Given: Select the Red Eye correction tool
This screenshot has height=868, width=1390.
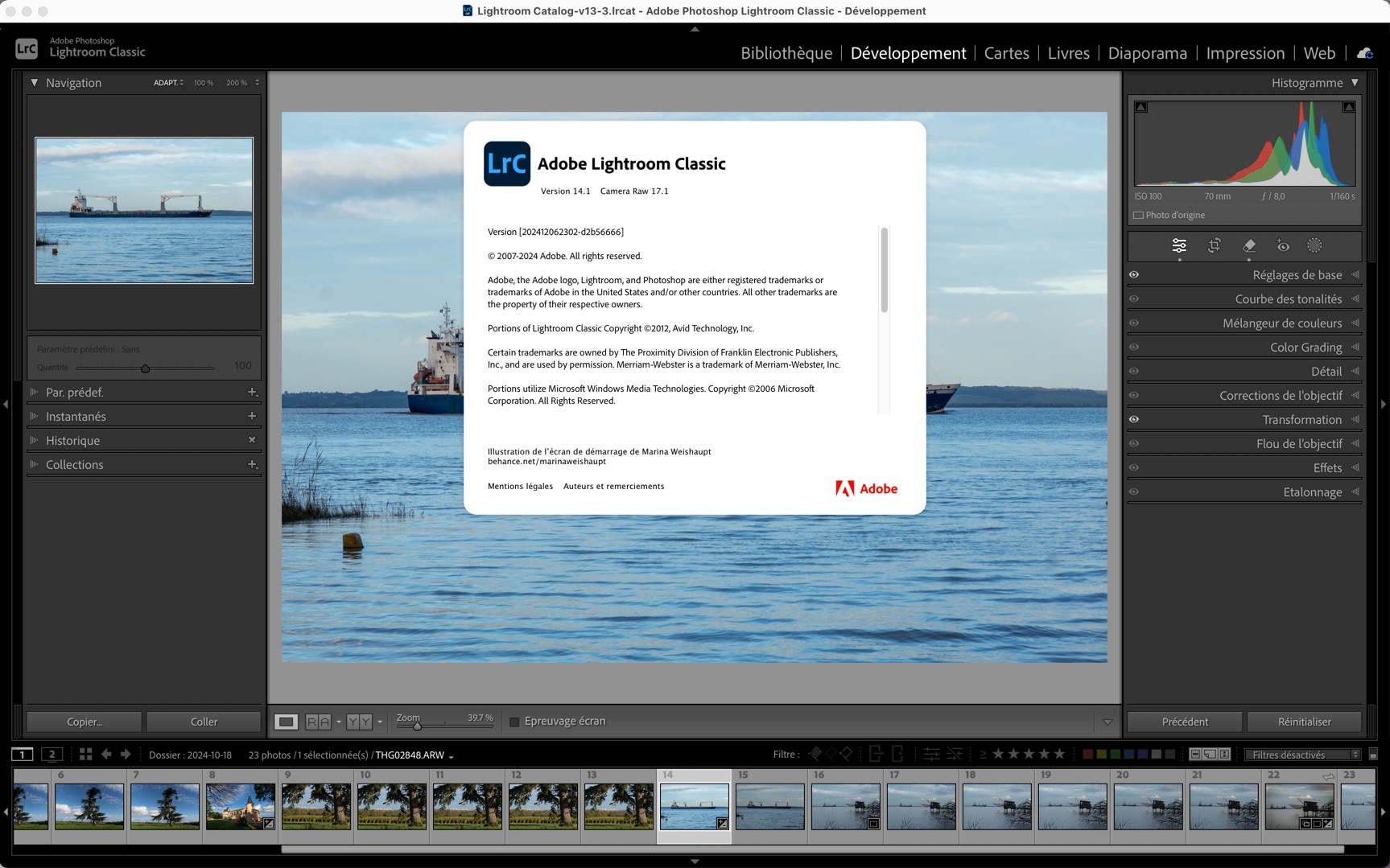Looking at the screenshot, I should click(x=1283, y=246).
